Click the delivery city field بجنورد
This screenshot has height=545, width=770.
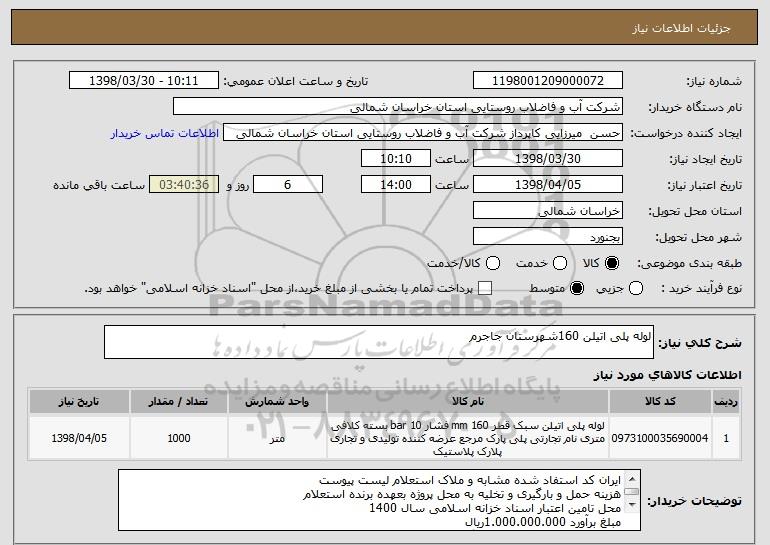(x=548, y=237)
